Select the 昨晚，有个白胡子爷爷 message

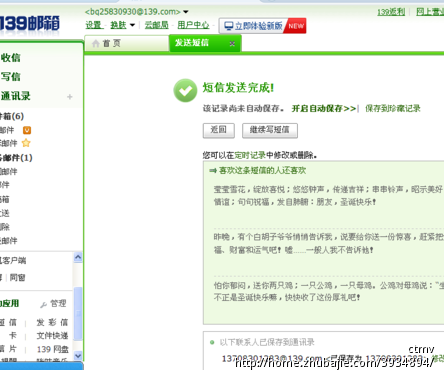click(328, 243)
